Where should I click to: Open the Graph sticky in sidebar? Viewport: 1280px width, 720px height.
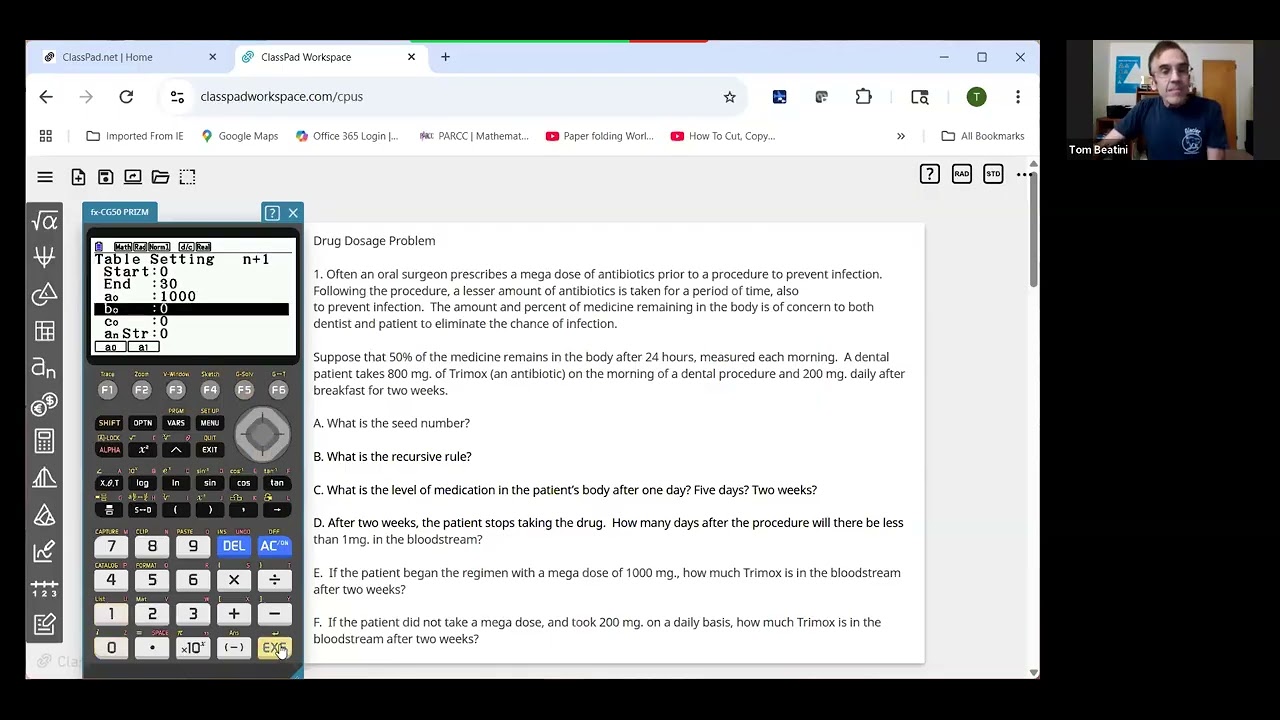[x=44, y=257]
